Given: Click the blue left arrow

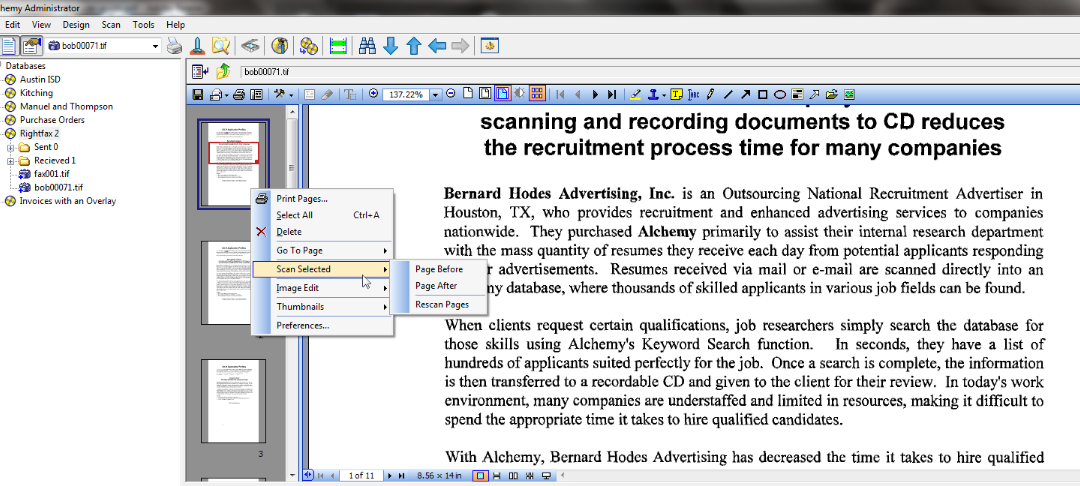Looking at the screenshot, I should [x=437, y=46].
